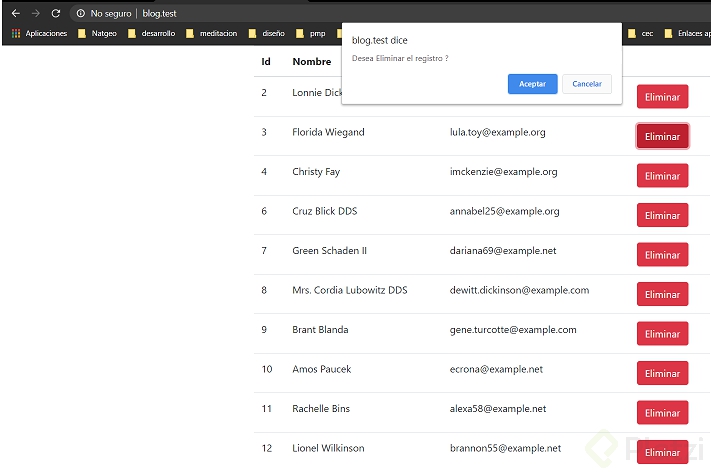Open the meditacion bookmark folder
Screen dimensions: 711x473
(211, 33)
